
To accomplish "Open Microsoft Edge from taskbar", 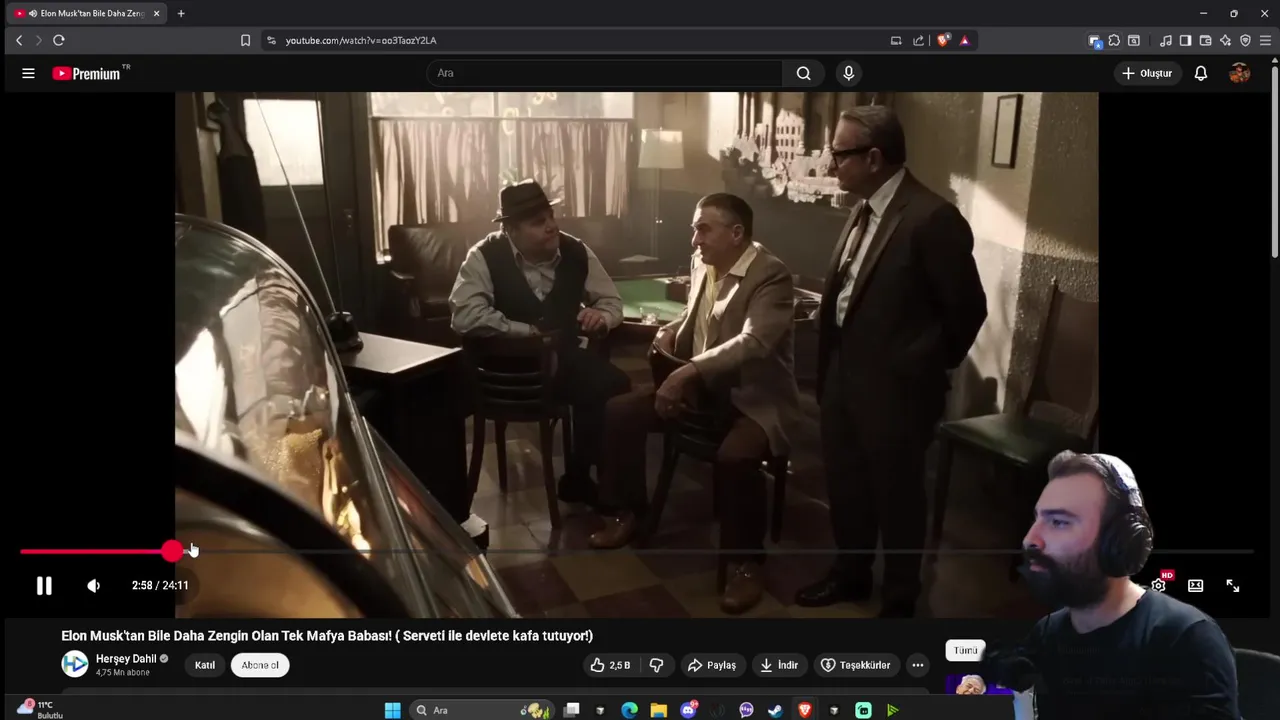I will [629, 710].
